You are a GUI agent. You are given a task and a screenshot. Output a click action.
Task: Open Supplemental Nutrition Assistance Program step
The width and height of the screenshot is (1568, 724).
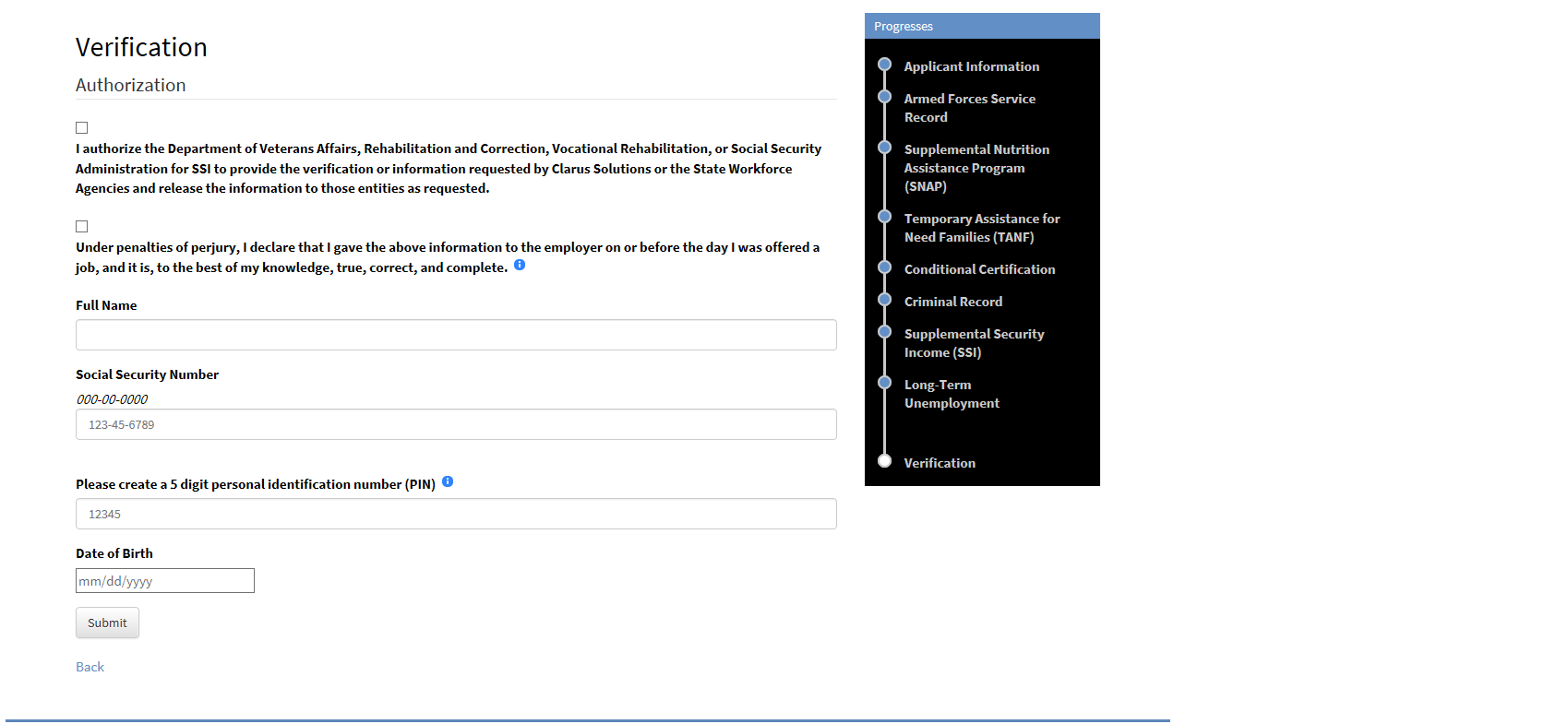[x=976, y=168]
